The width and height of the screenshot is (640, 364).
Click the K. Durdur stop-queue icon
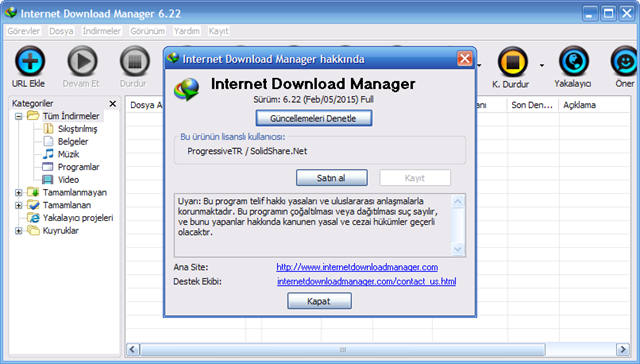[x=513, y=62]
